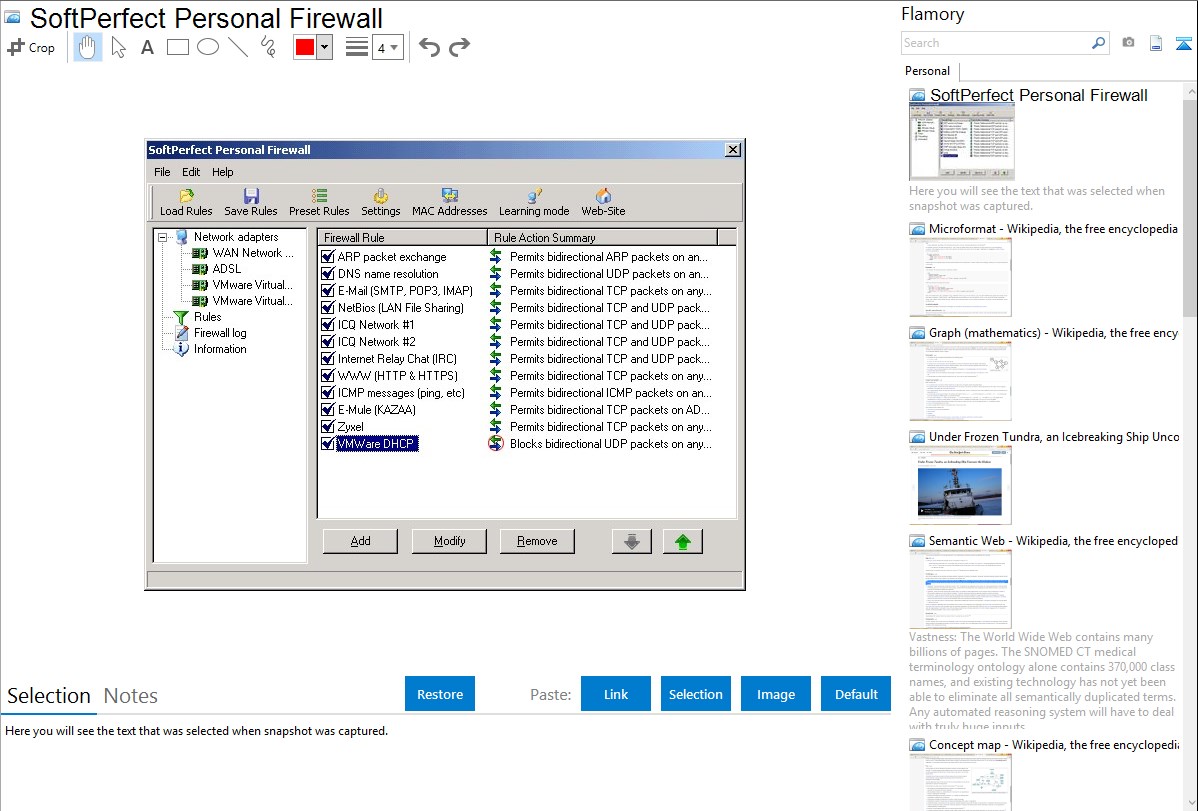This screenshot has height=811, width=1198.
Task: Click the Crop tool
Action: click(x=31, y=47)
